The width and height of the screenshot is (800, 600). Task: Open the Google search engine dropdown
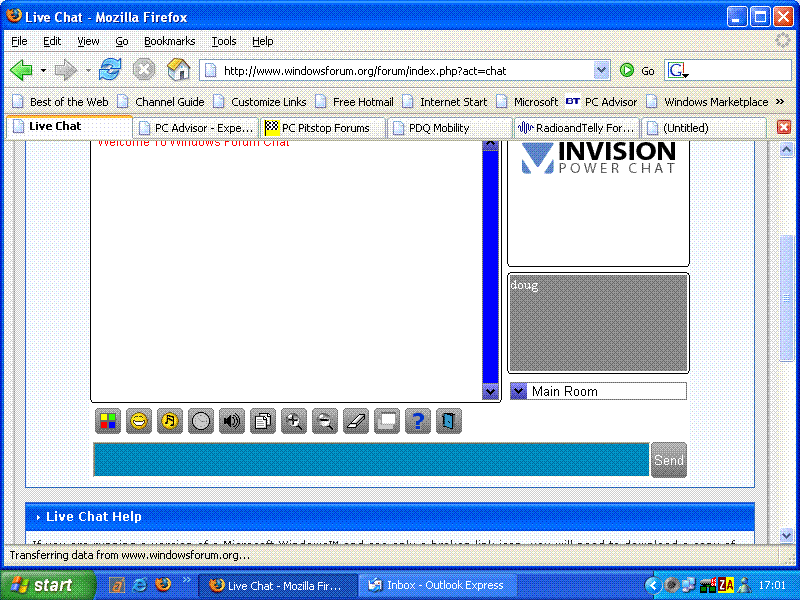point(678,70)
